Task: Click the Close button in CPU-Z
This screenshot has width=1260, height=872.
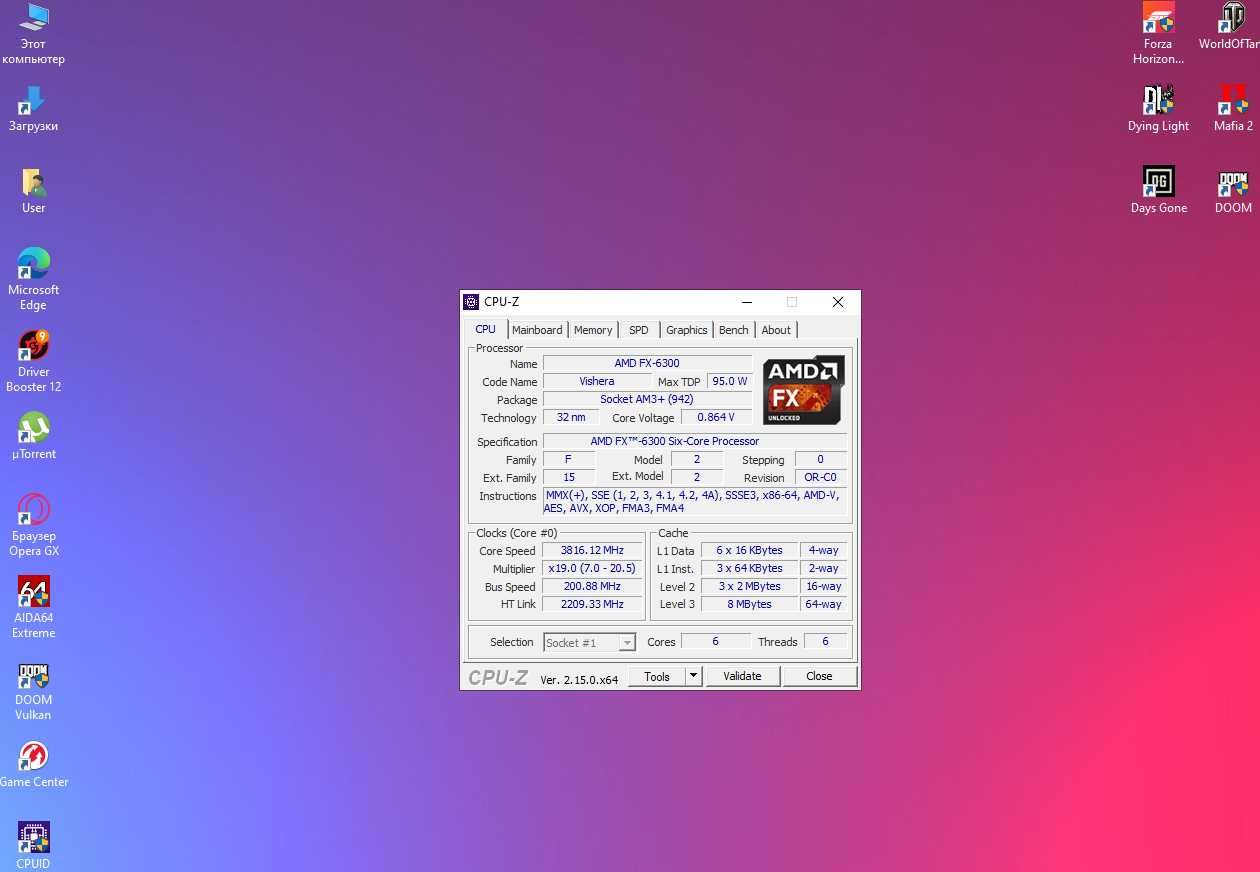Action: click(x=819, y=676)
